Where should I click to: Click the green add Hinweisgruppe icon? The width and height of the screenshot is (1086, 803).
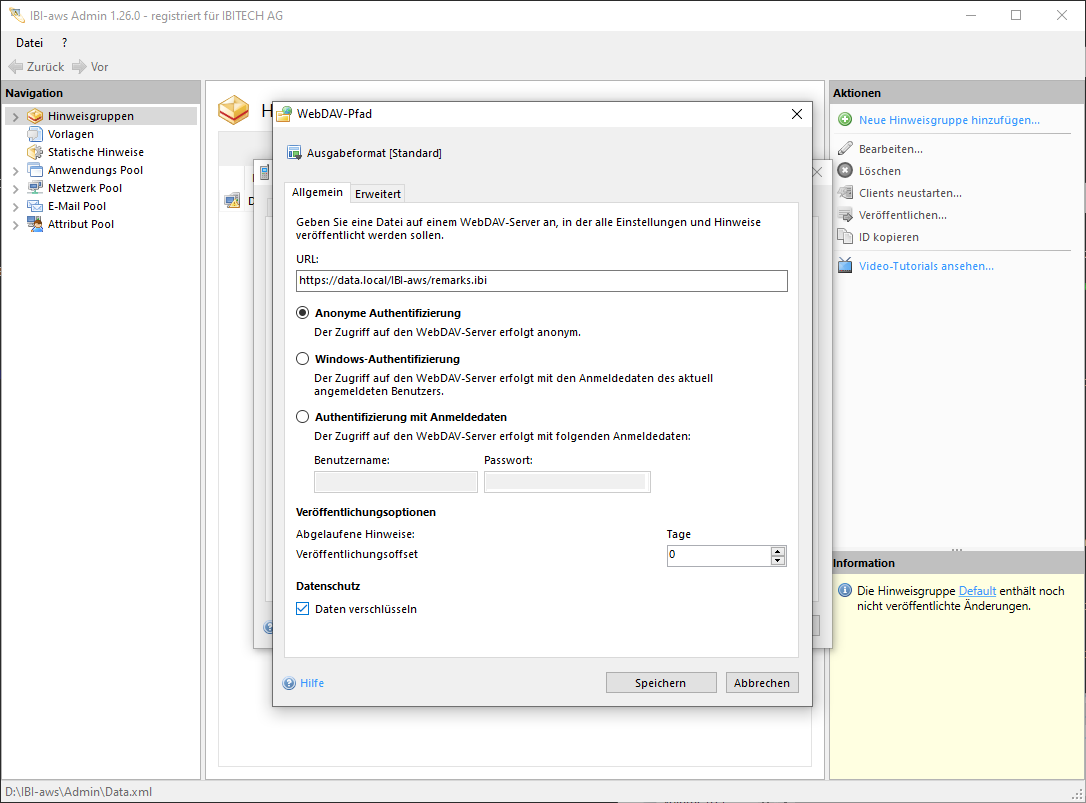[845, 120]
